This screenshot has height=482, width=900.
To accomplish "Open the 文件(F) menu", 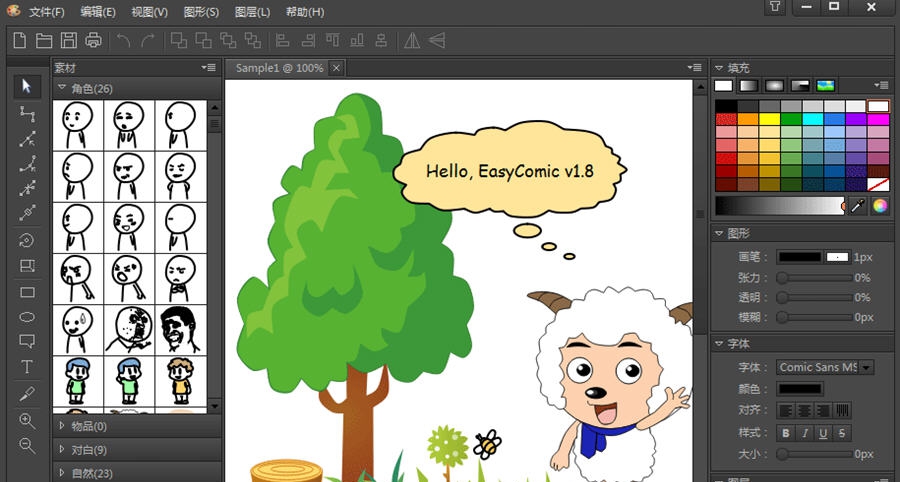I will (x=46, y=12).
